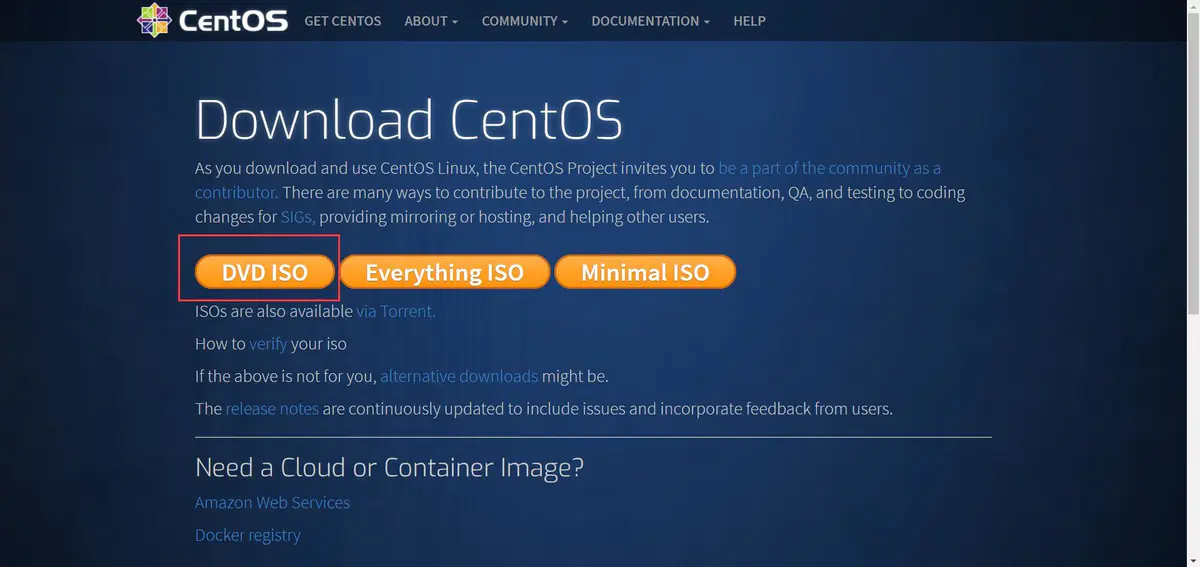Open the HELP menu item

point(749,20)
